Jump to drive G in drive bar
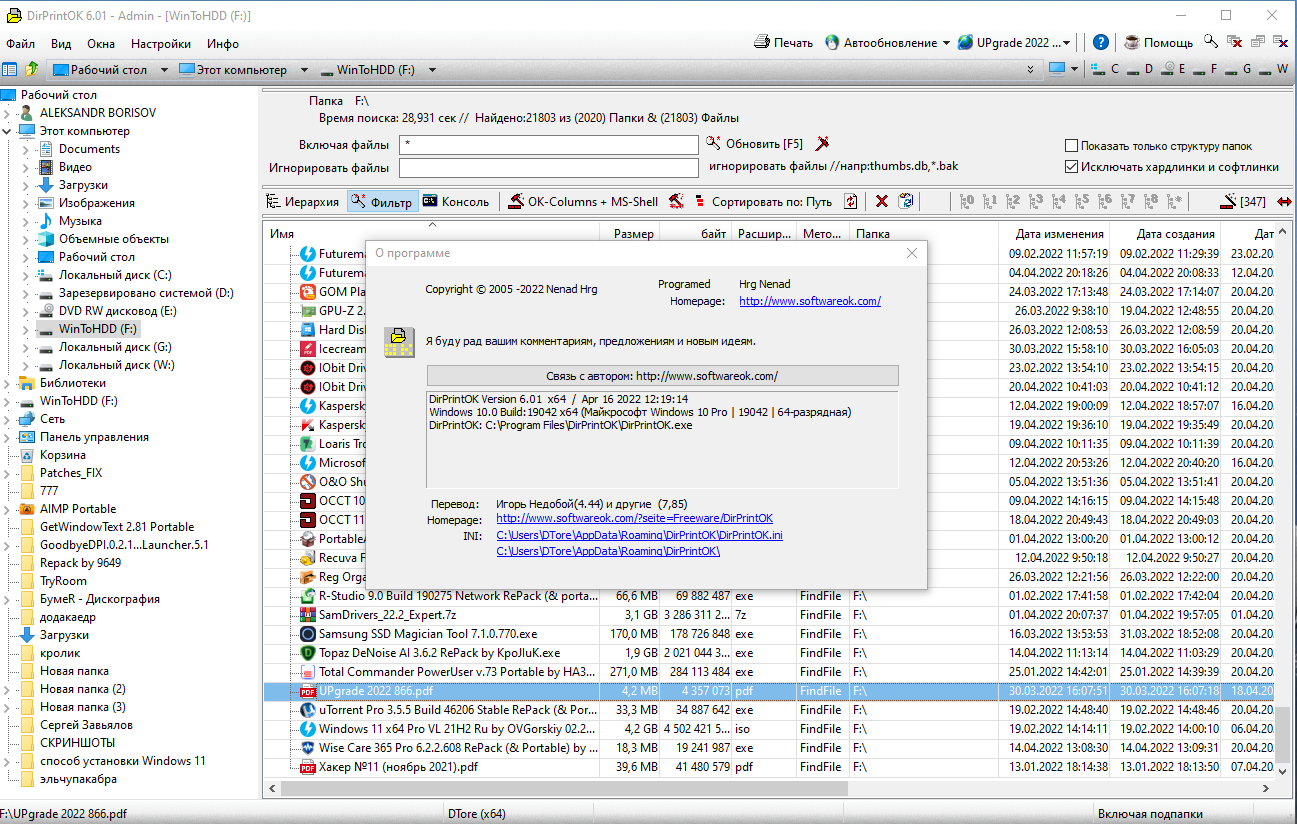 pyautogui.click(x=1238, y=70)
